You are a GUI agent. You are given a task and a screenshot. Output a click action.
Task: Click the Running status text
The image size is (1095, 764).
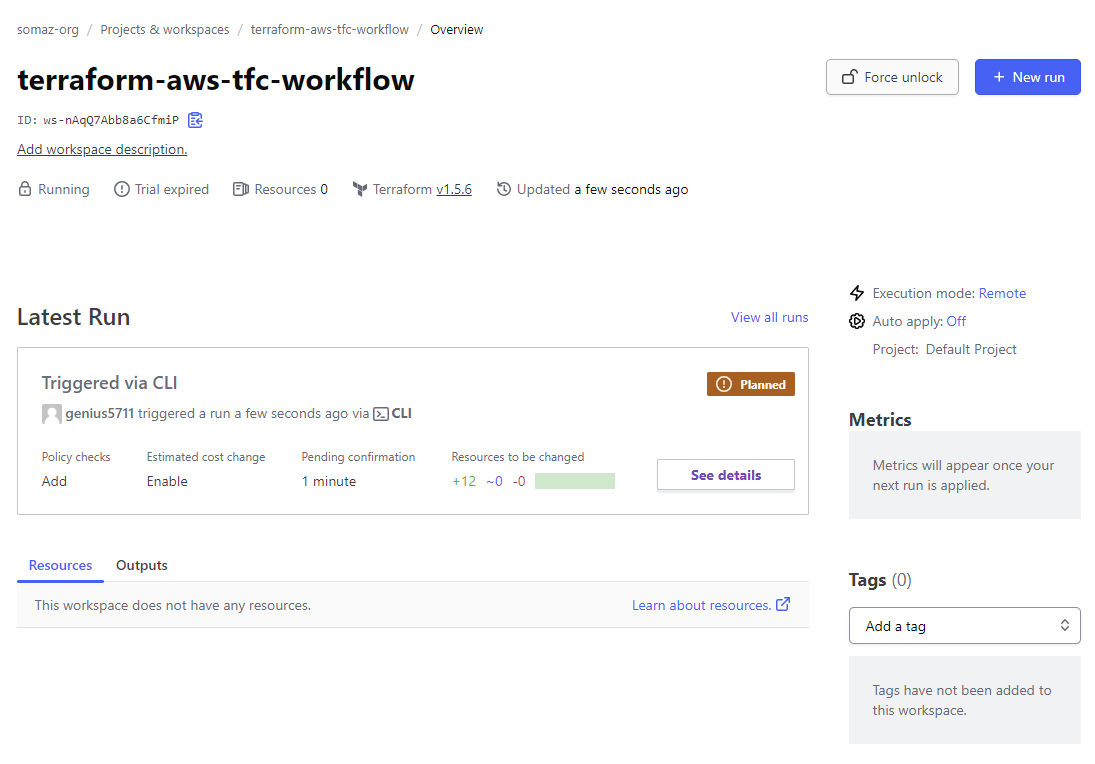64,189
